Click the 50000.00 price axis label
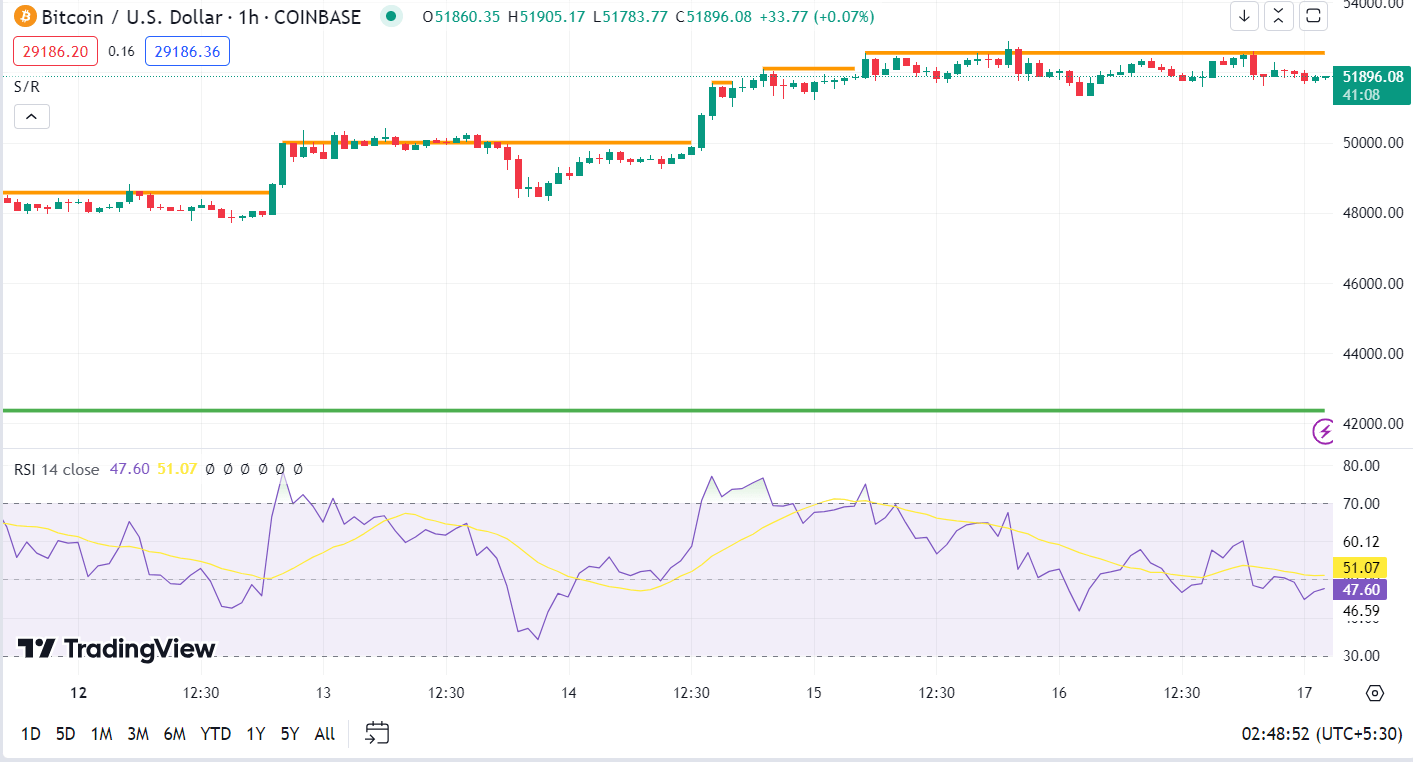 (1371, 143)
